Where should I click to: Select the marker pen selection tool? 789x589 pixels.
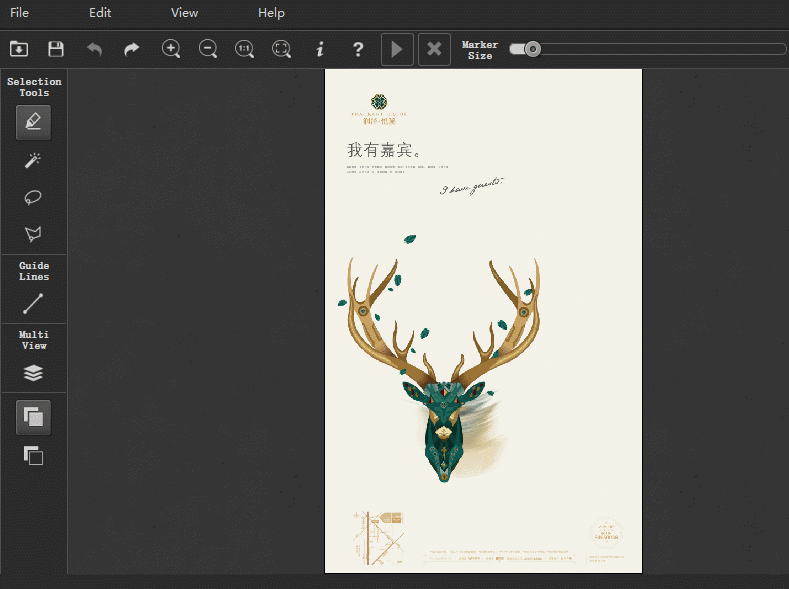pyautogui.click(x=33, y=122)
